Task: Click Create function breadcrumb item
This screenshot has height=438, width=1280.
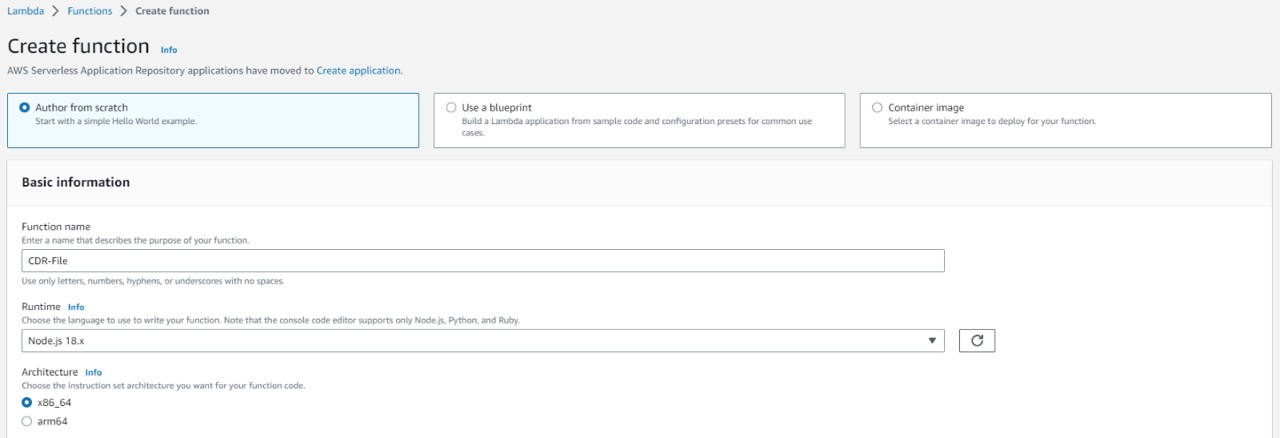Action: point(172,11)
